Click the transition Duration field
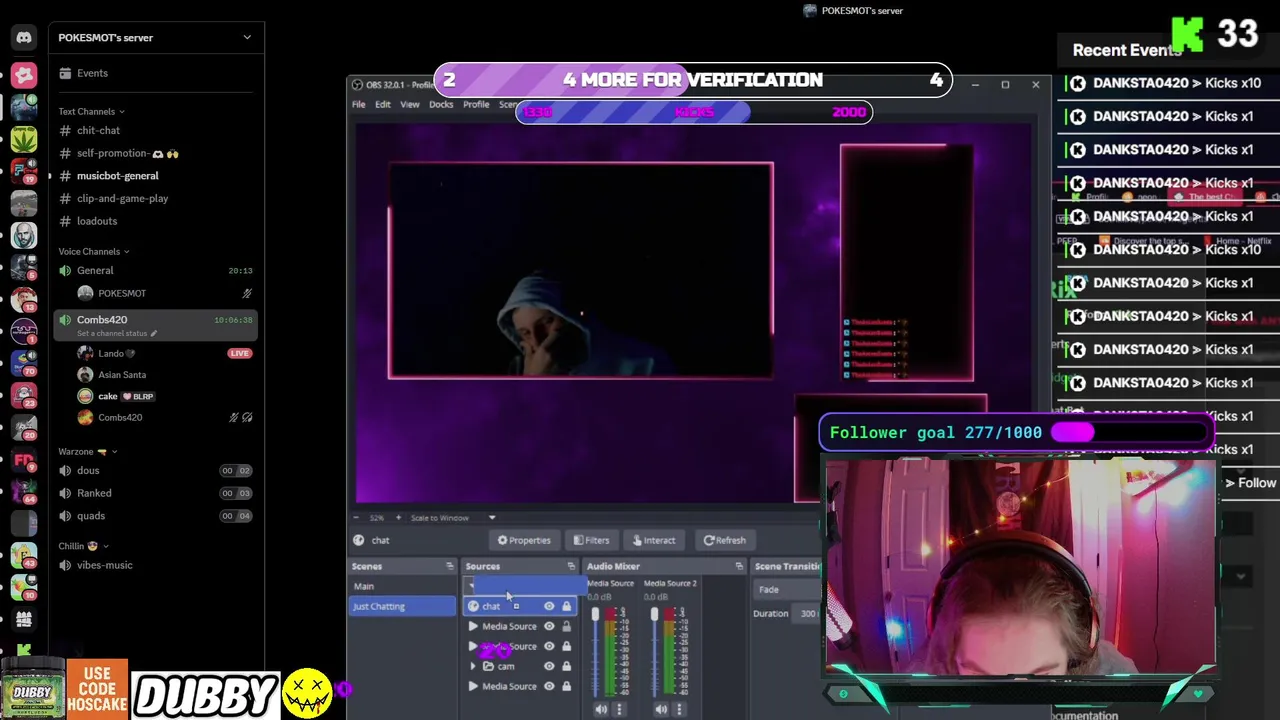Image resolution: width=1280 pixels, height=720 pixels. (x=806, y=614)
